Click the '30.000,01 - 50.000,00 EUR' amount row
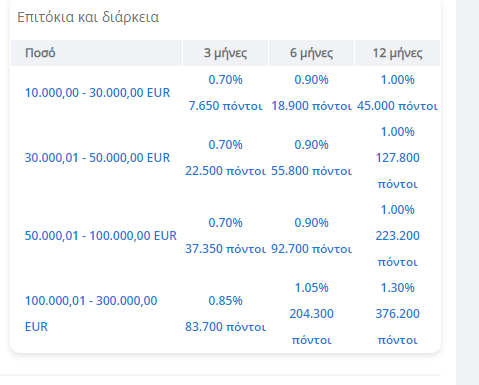 pyautogui.click(x=97, y=158)
